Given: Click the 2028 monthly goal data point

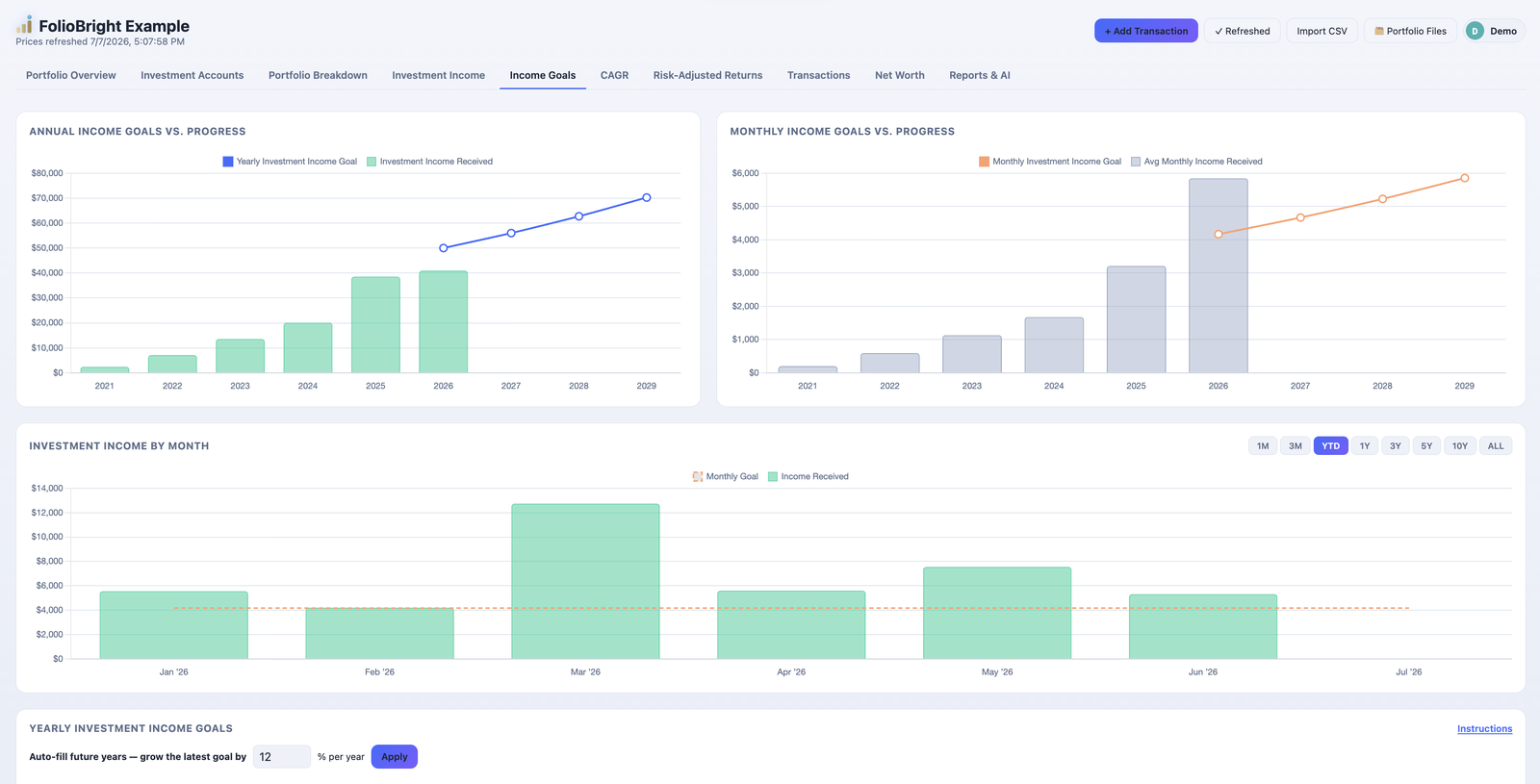Looking at the screenshot, I should click(x=1382, y=199).
